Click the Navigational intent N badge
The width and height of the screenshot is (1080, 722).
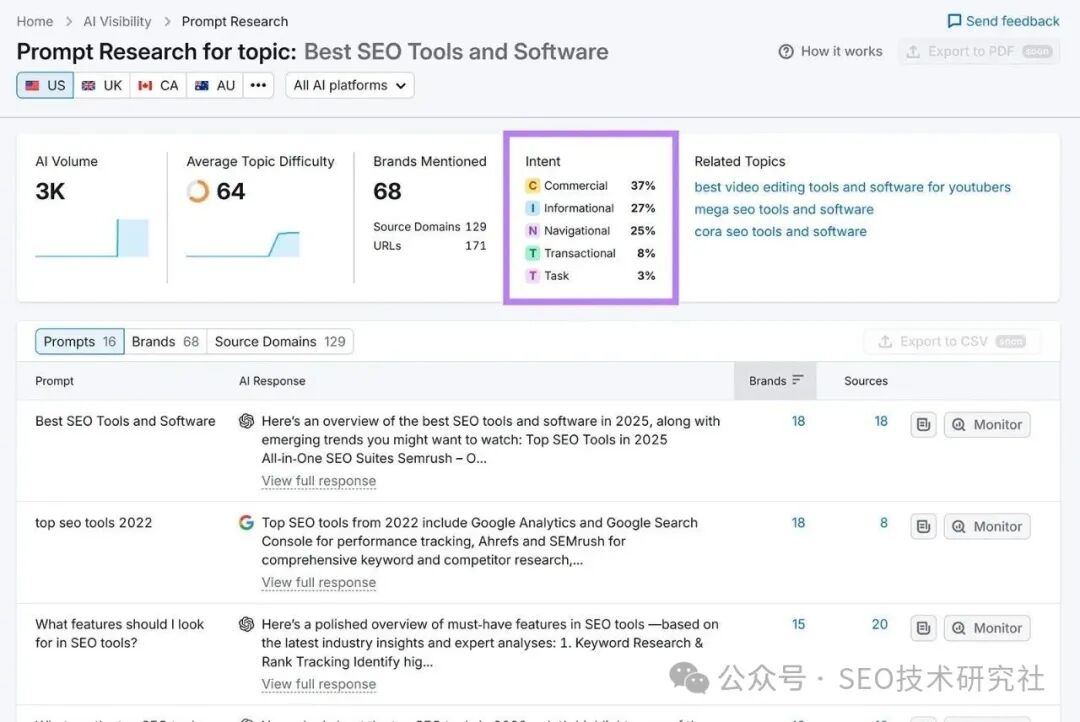pyautogui.click(x=532, y=231)
